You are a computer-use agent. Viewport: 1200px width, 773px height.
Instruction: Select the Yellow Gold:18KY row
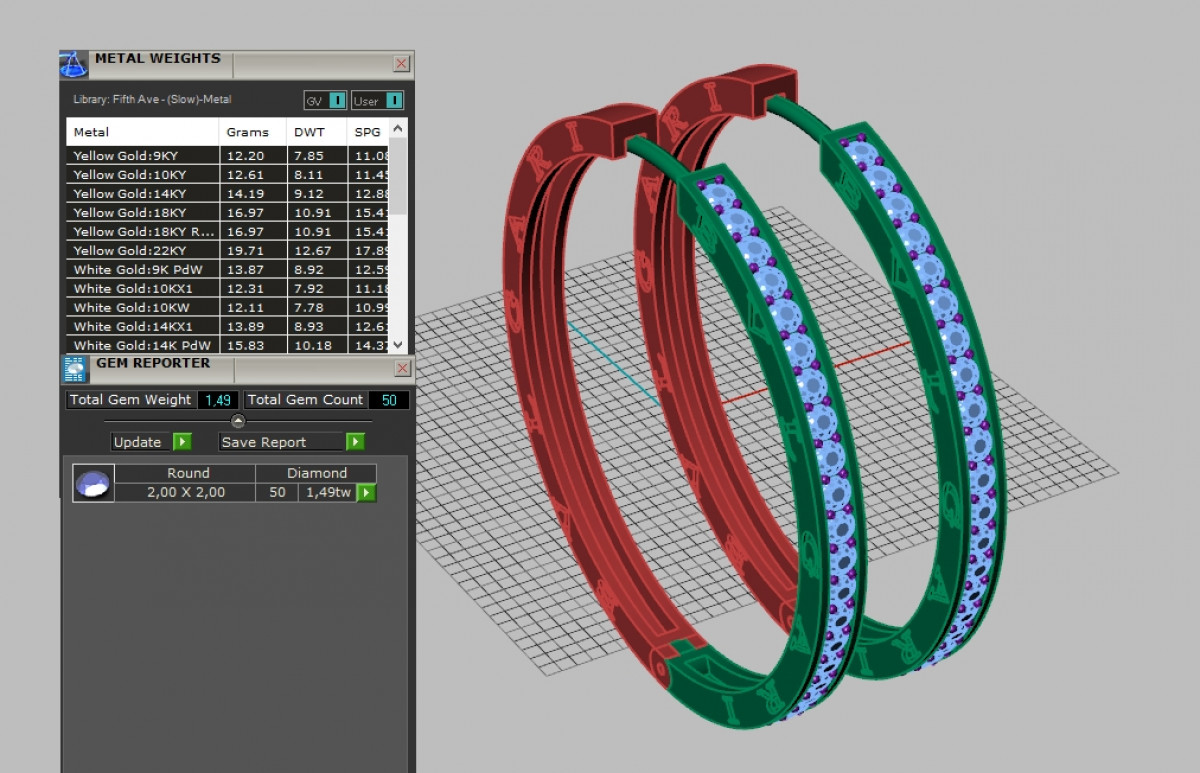(x=142, y=212)
